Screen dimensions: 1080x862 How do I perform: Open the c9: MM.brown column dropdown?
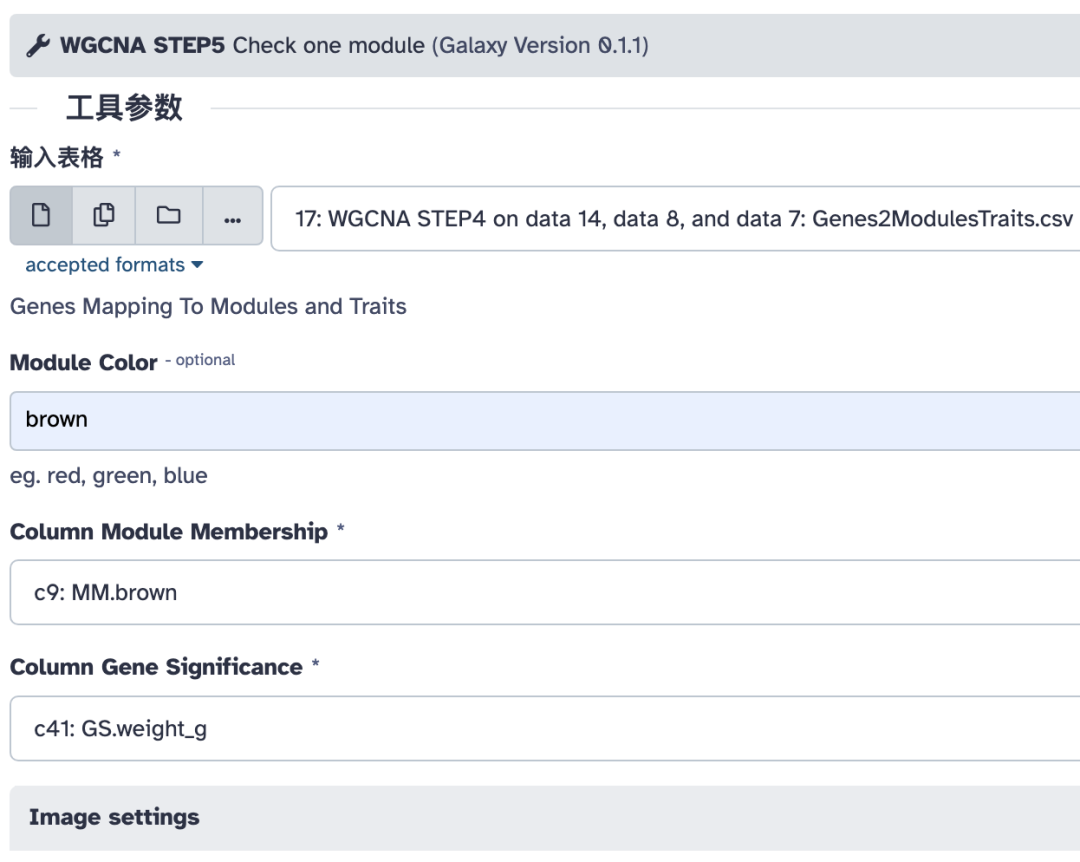pos(540,592)
